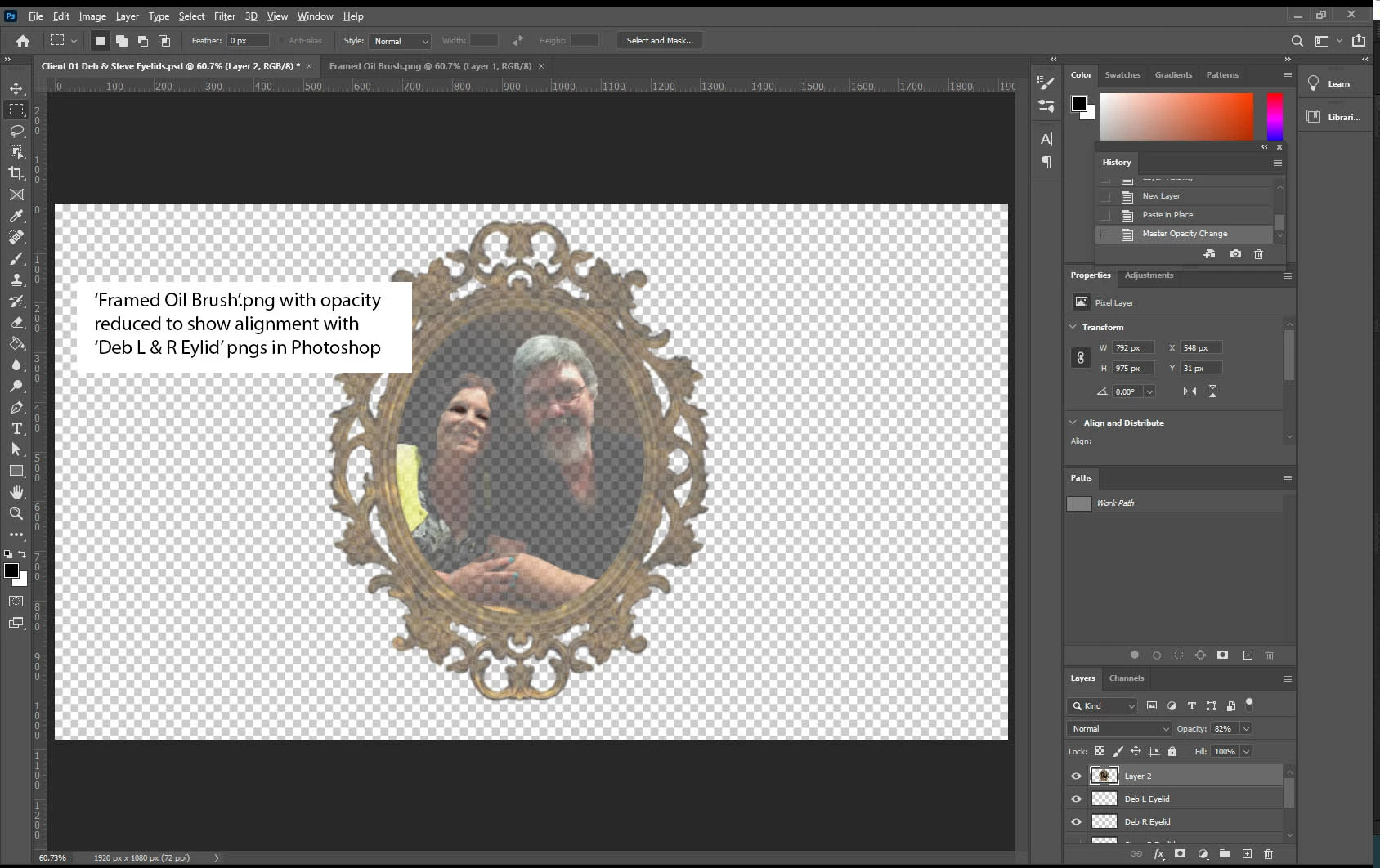Select the Spot Healing Brush tool
The image size is (1380, 868).
click(16, 237)
